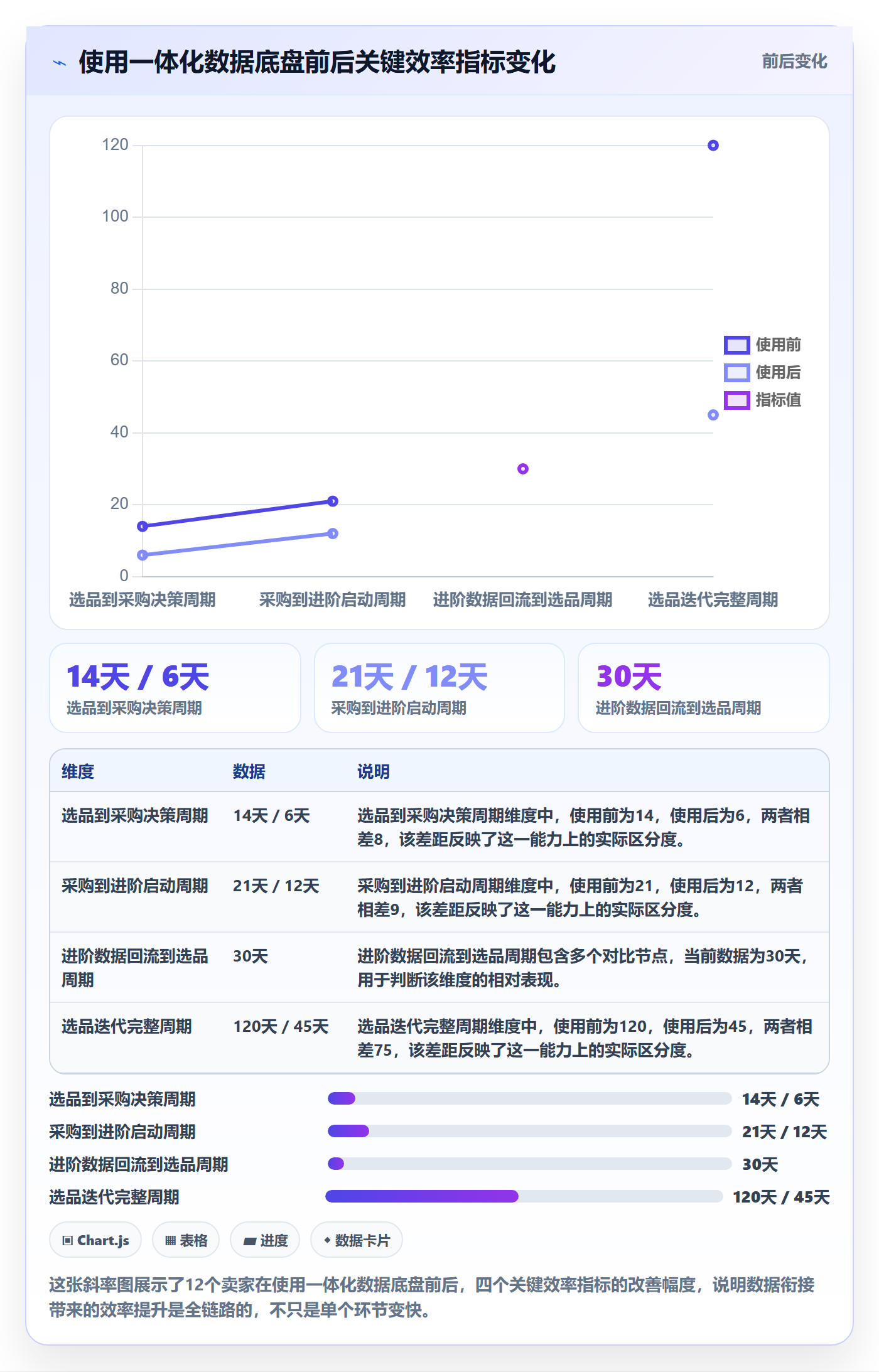Viewport: 879px width, 1372px height.
Task: Click the lightning icon beside the chart title
Action: click(x=60, y=63)
